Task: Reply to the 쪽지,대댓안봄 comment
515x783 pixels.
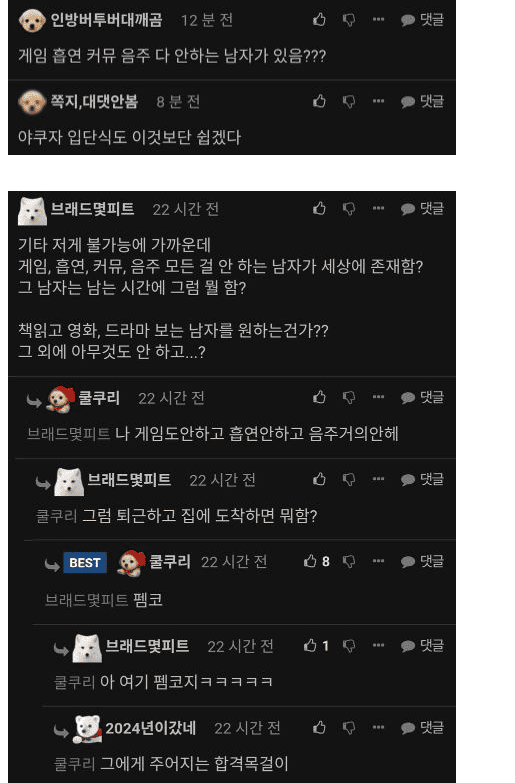Action: click(422, 101)
